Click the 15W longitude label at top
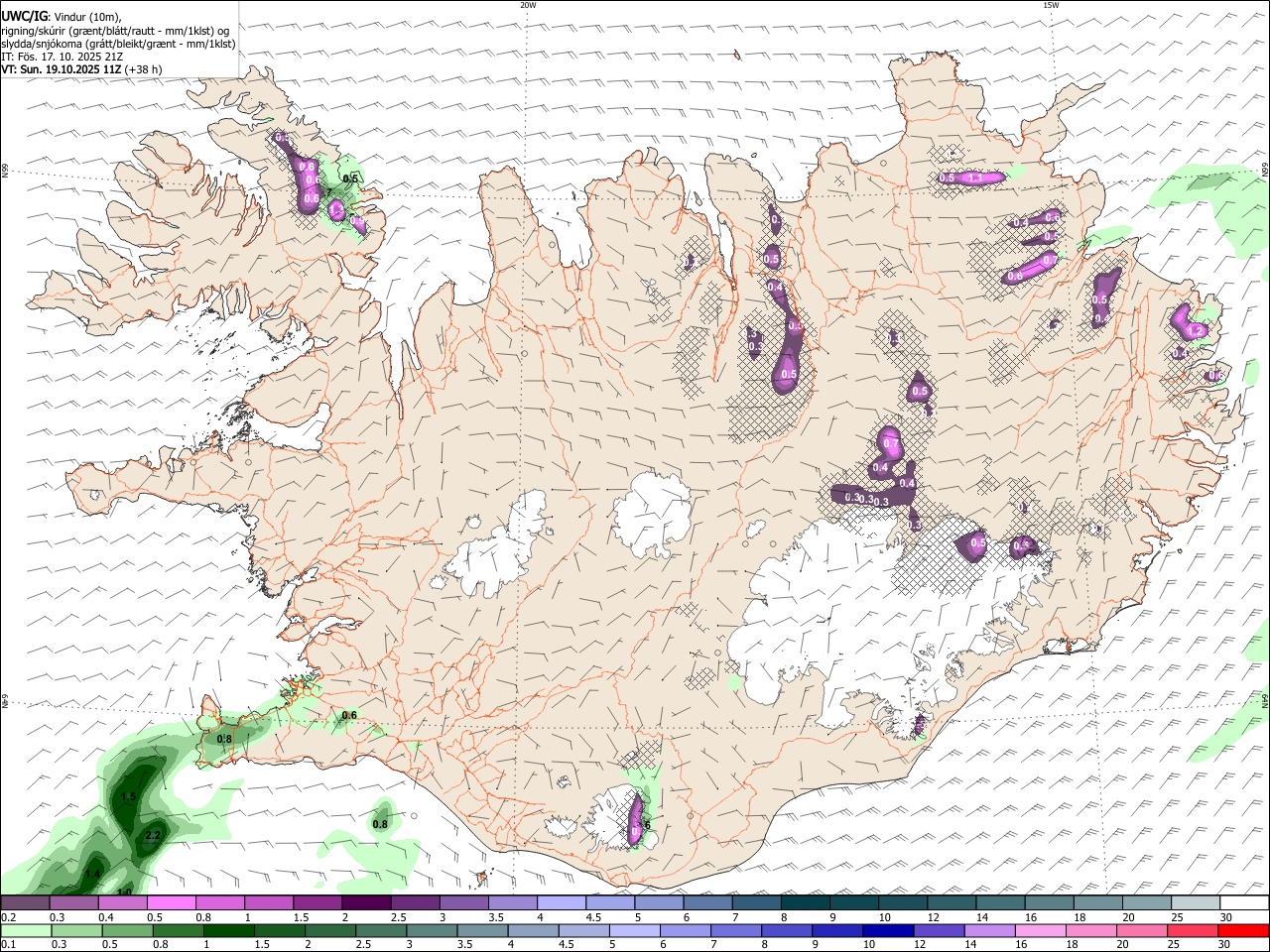The height and width of the screenshot is (952, 1270). click(x=1051, y=5)
